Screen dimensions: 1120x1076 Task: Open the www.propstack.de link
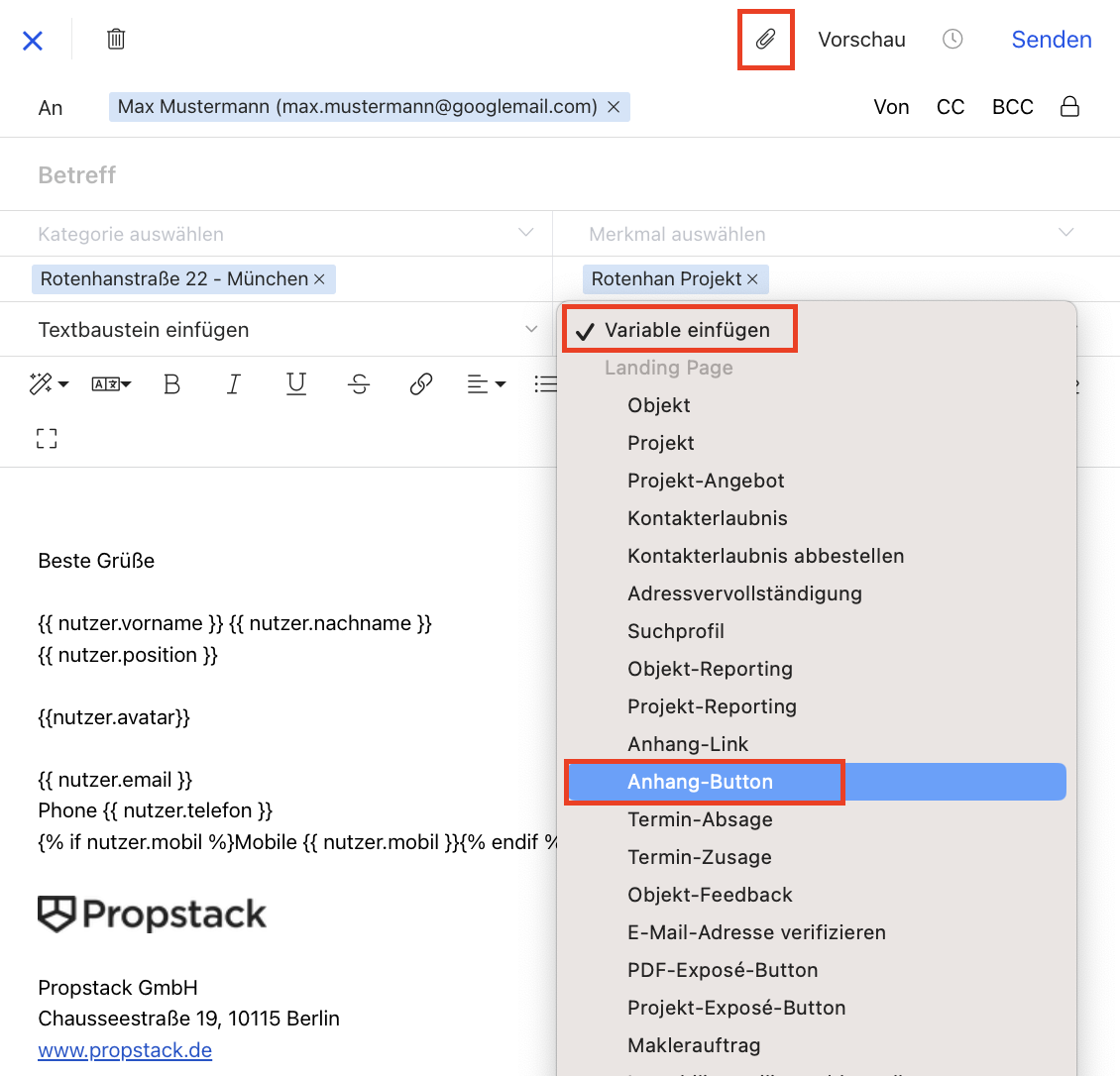tap(125, 1050)
